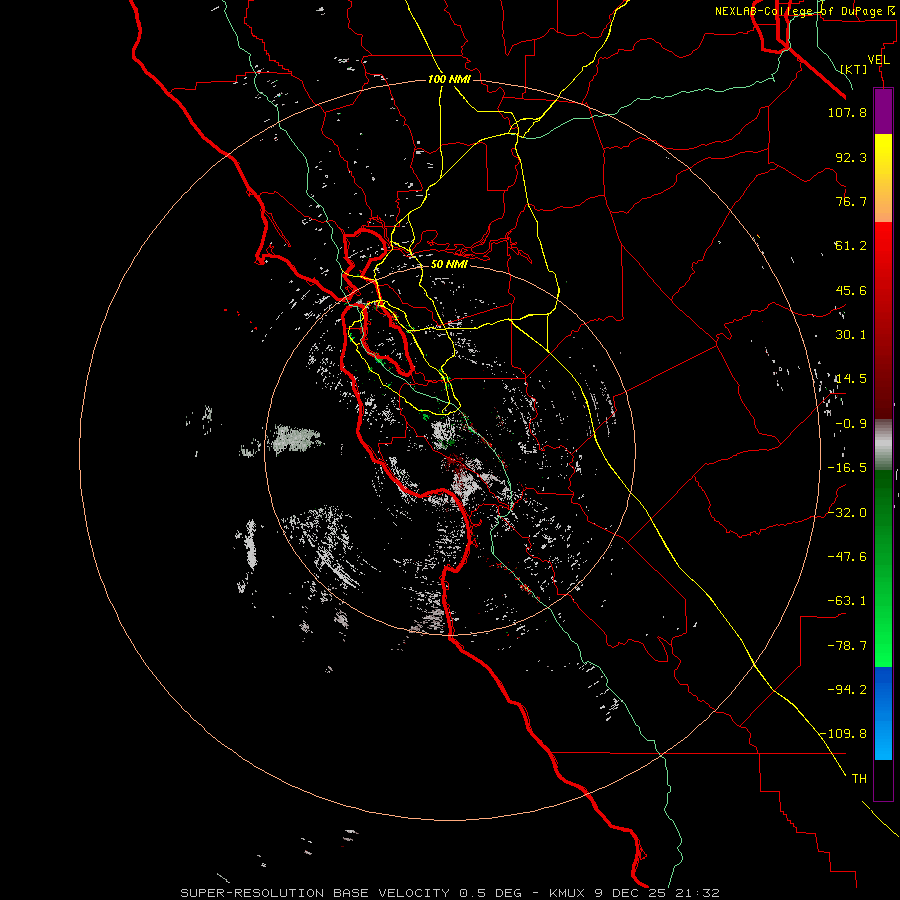Image resolution: width=900 pixels, height=900 pixels.
Task: Click the [KT] units label
Action: [x=854, y=69]
